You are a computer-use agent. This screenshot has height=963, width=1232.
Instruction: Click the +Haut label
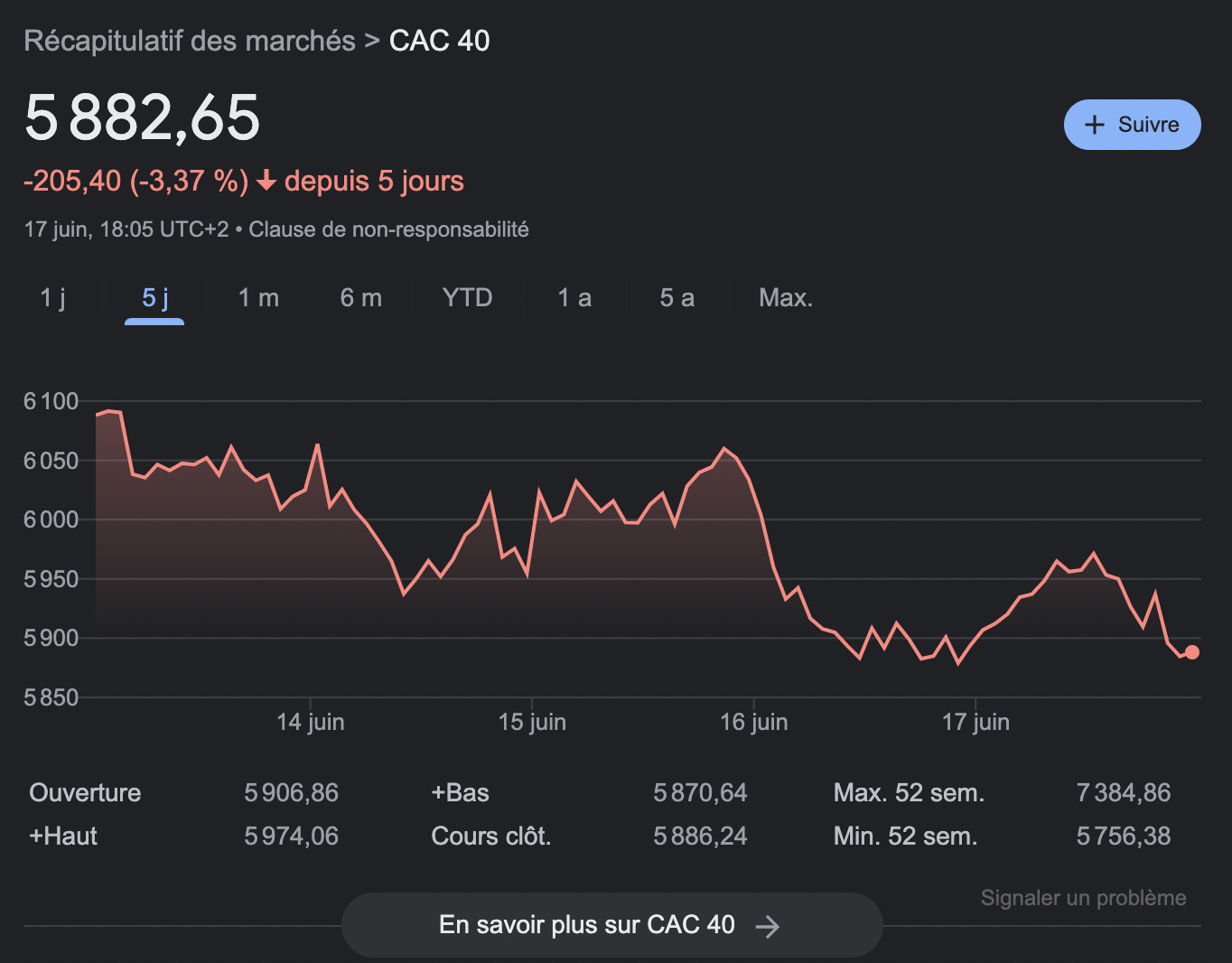pyautogui.click(x=63, y=837)
